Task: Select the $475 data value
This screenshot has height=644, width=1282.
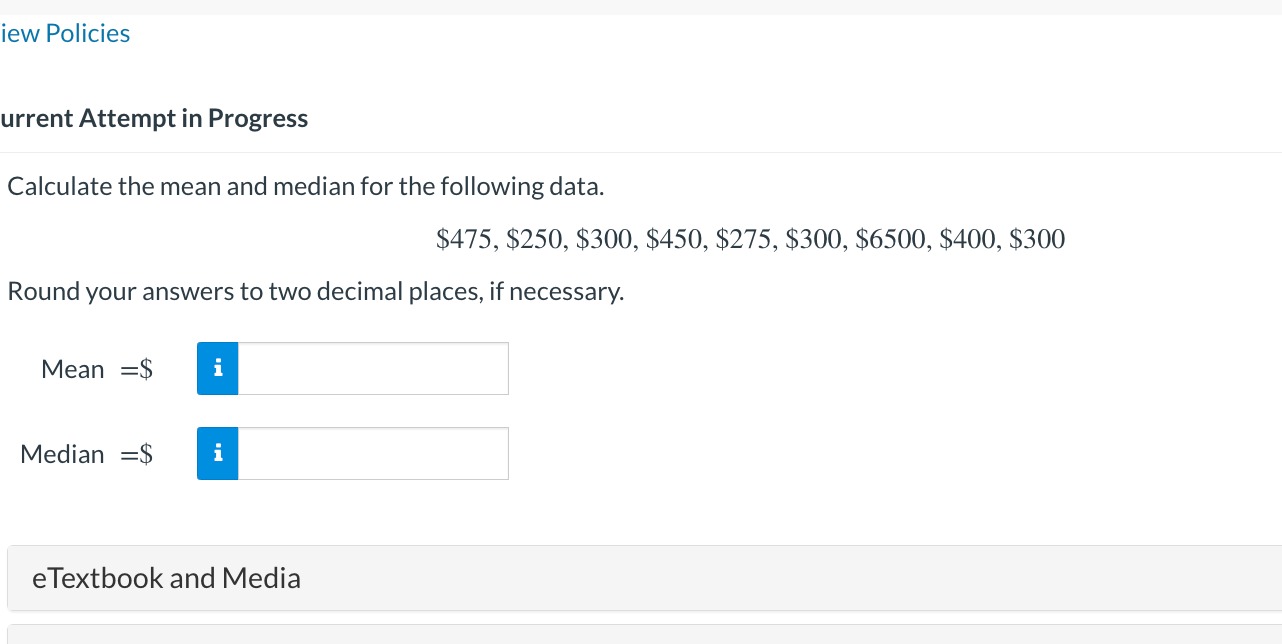Action: 465,240
